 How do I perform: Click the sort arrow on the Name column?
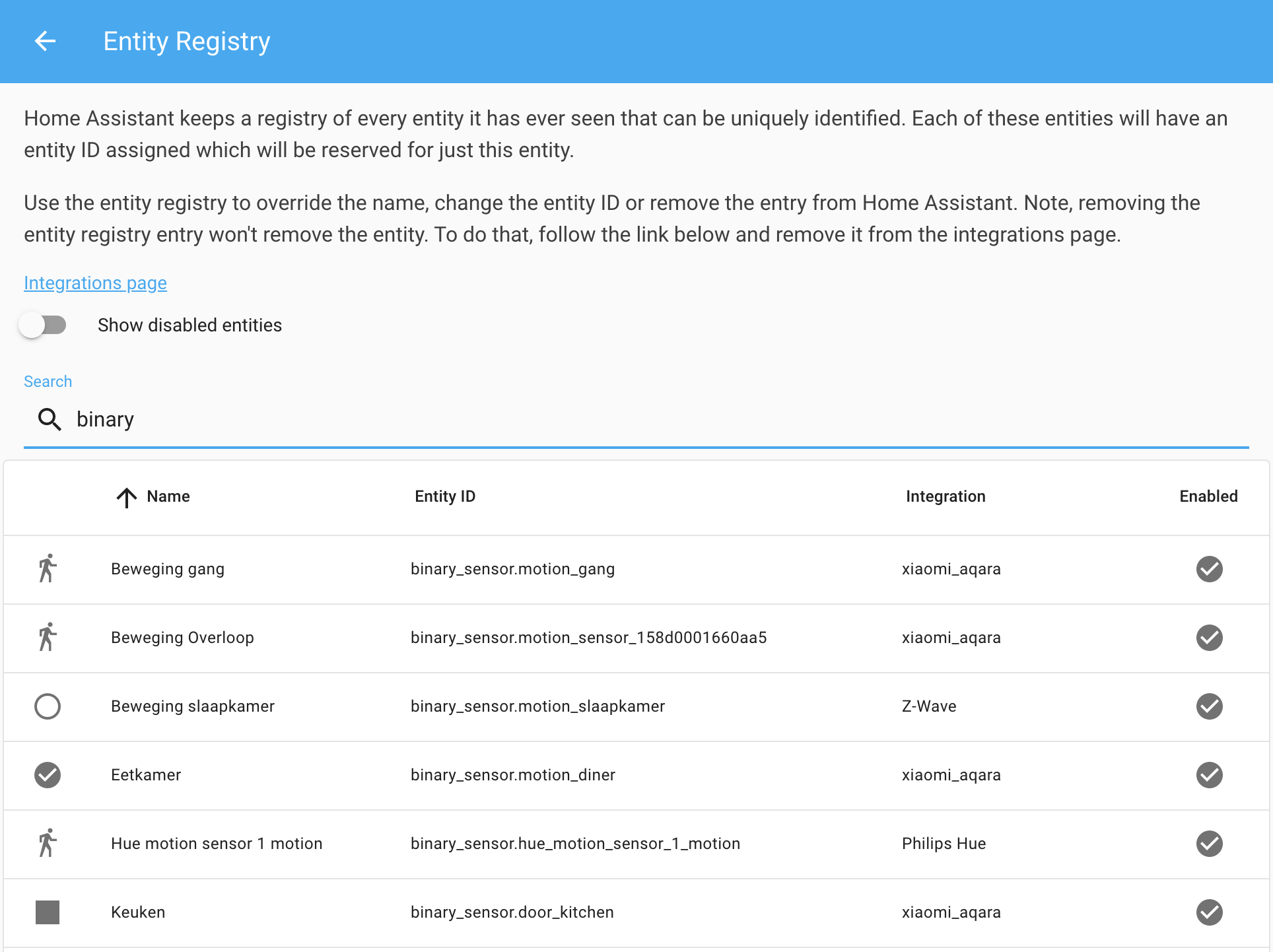pyautogui.click(x=126, y=497)
